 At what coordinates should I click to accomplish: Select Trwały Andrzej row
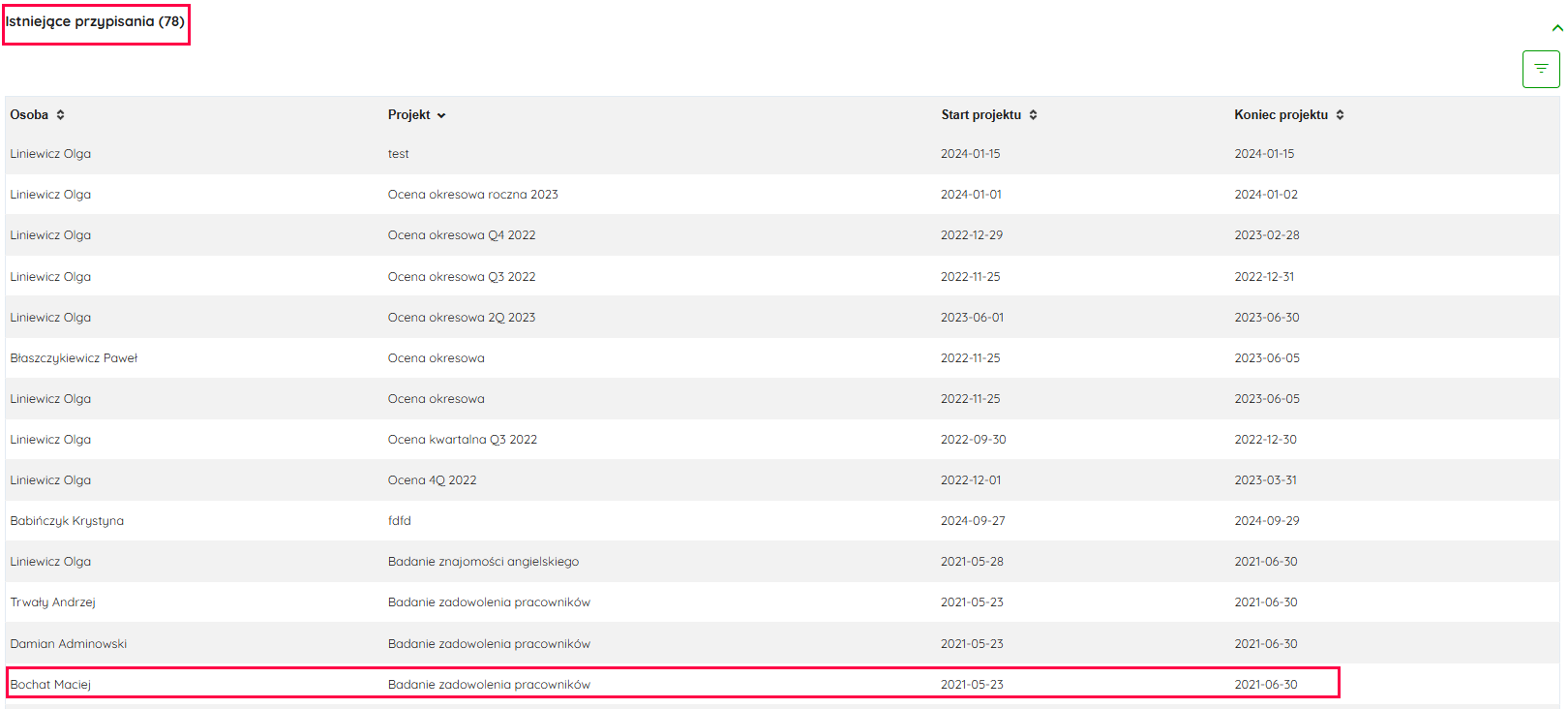click(x=52, y=602)
